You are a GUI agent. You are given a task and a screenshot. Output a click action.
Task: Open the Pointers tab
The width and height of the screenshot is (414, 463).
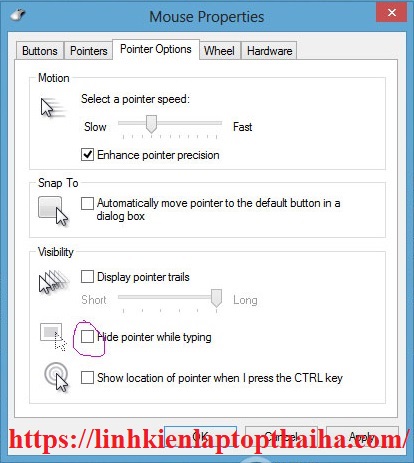pyautogui.click(x=89, y=51)
